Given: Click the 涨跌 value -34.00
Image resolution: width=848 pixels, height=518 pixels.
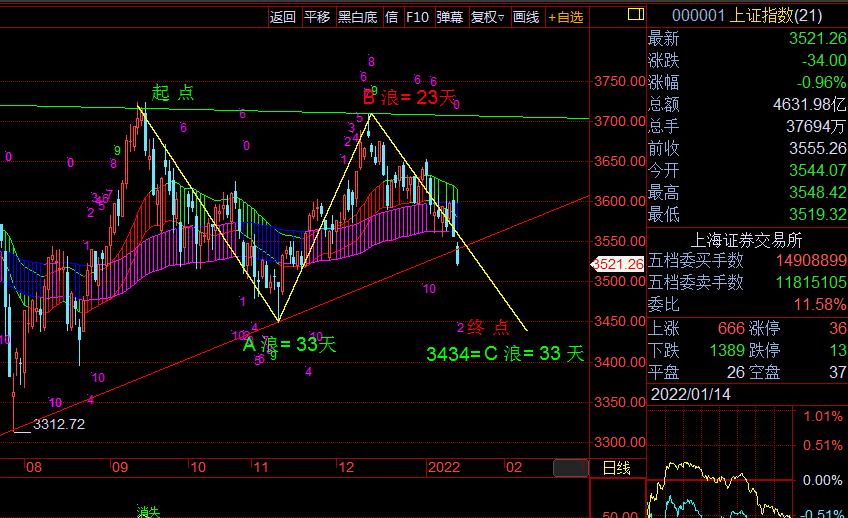Looking at the screenshot, I should (824, 60).
